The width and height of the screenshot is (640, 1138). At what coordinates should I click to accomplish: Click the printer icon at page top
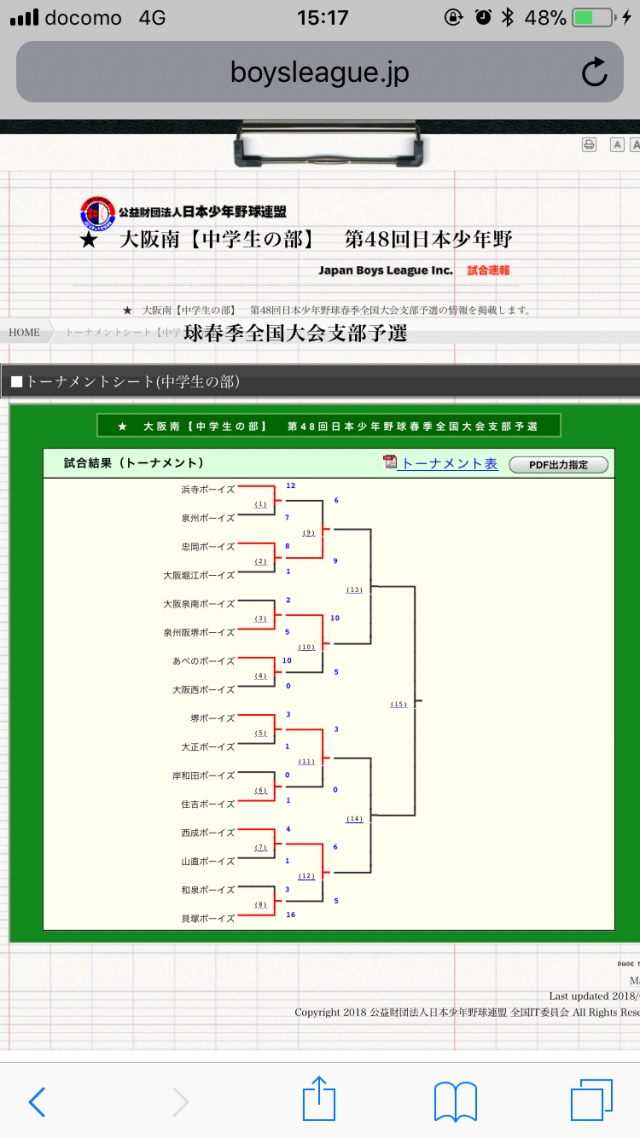tap(589, 145)
